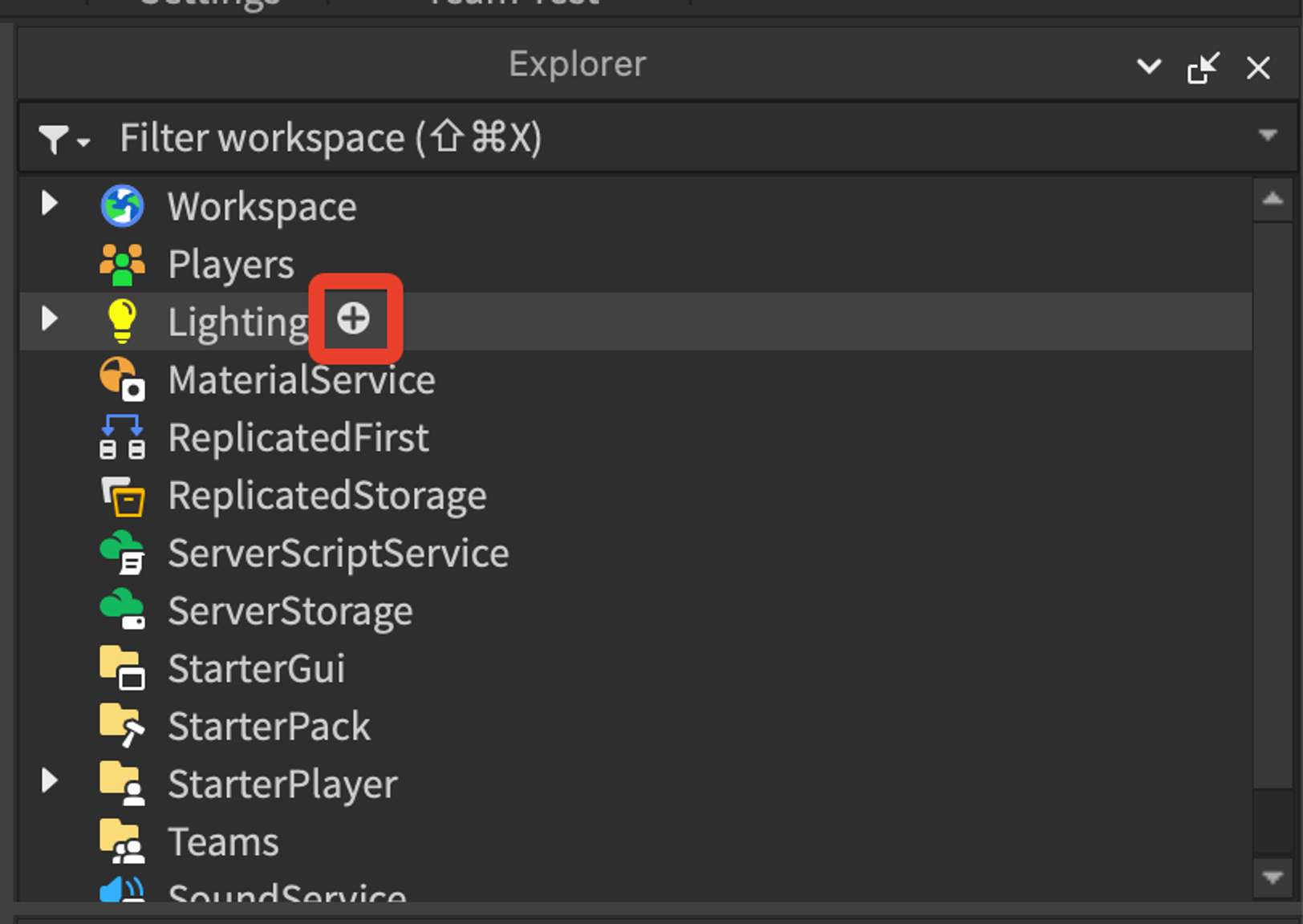The image size is (1303, 924).
Task: Collapse the Explorer panel with chevron
Action: point(1149,67)
